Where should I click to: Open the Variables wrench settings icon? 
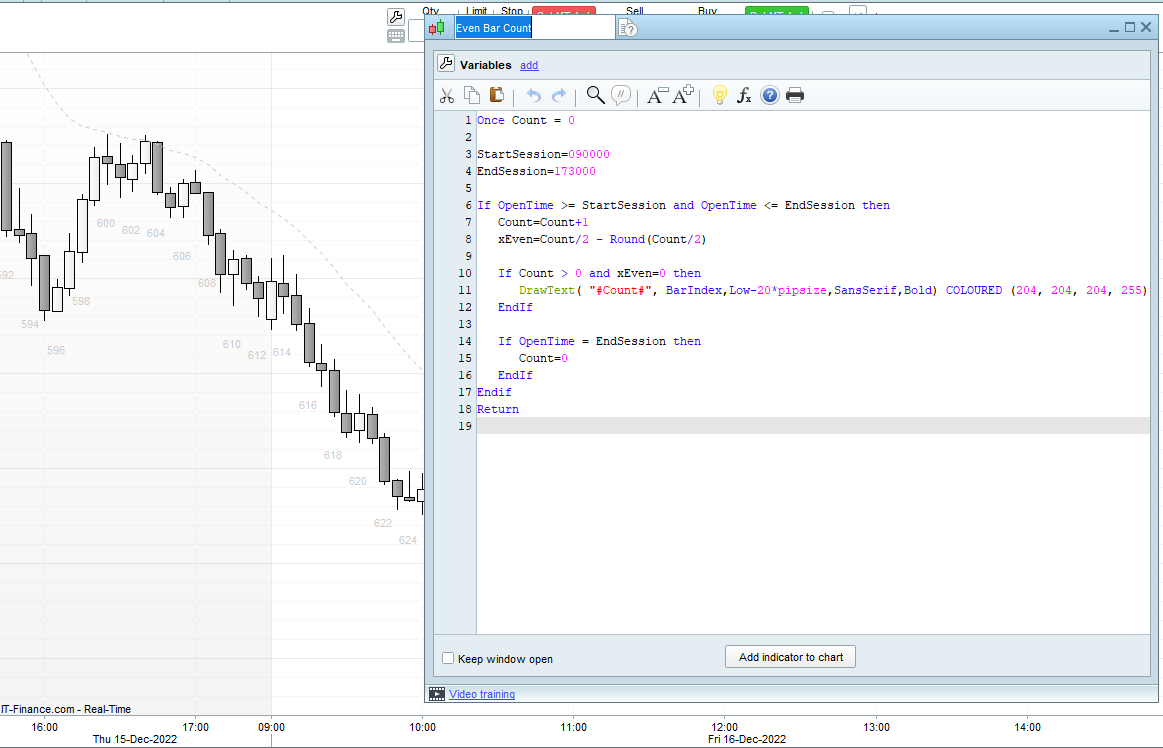click(446, 64)
